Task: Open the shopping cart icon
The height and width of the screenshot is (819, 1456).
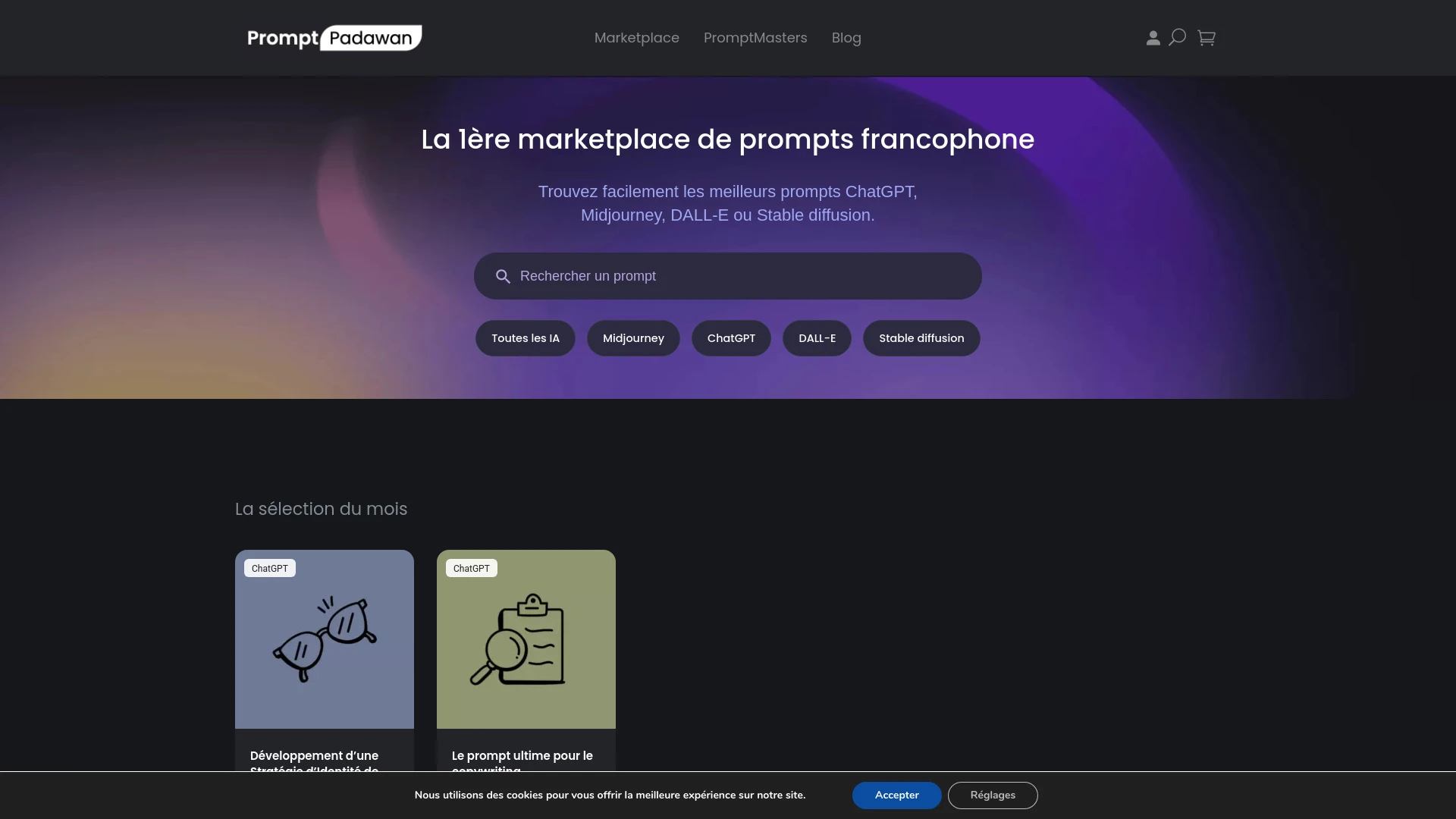Action: [1207, 37]
